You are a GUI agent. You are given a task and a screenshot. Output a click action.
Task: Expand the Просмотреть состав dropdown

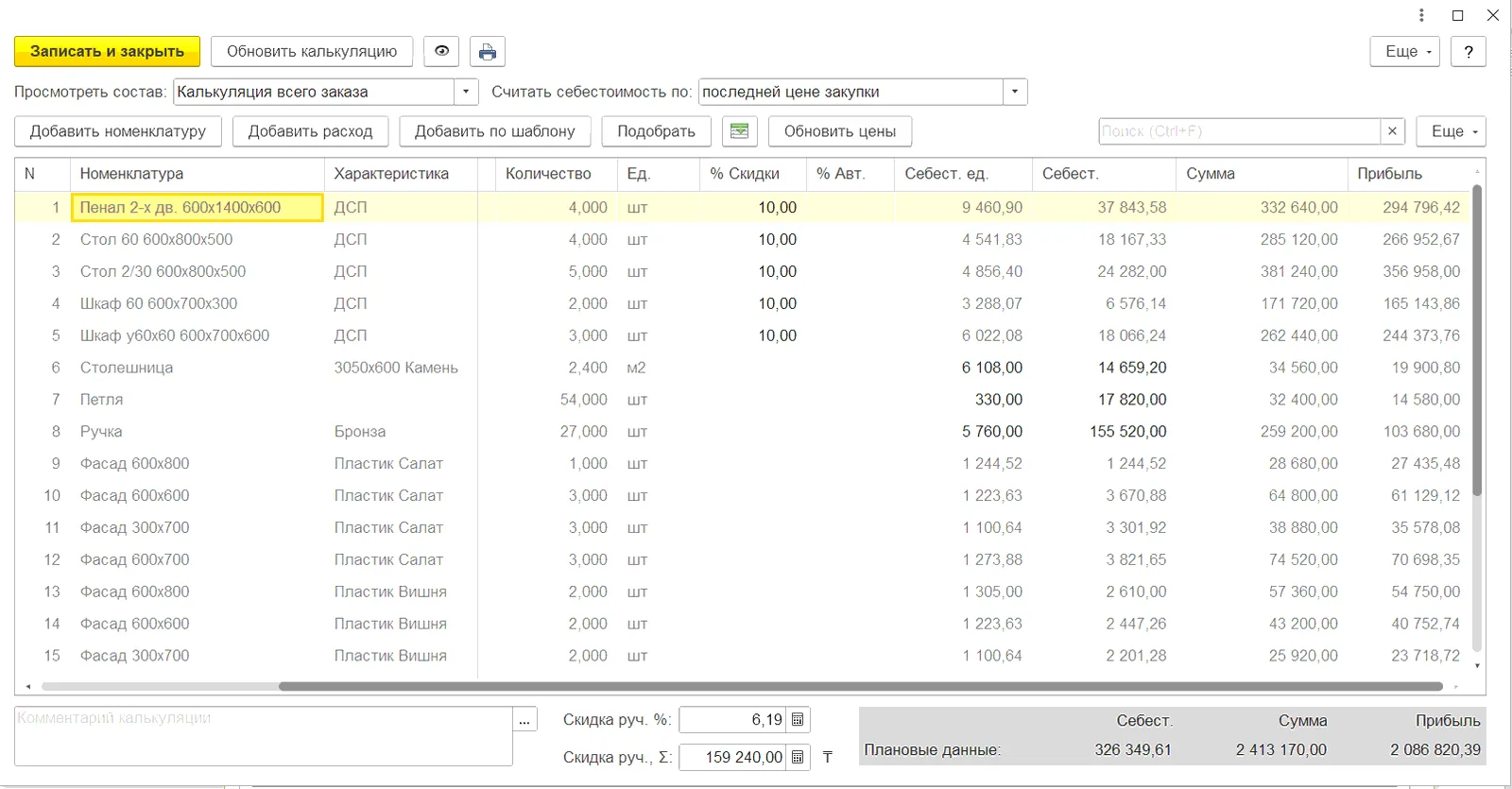pyautogui.click(x=466, y=92)
